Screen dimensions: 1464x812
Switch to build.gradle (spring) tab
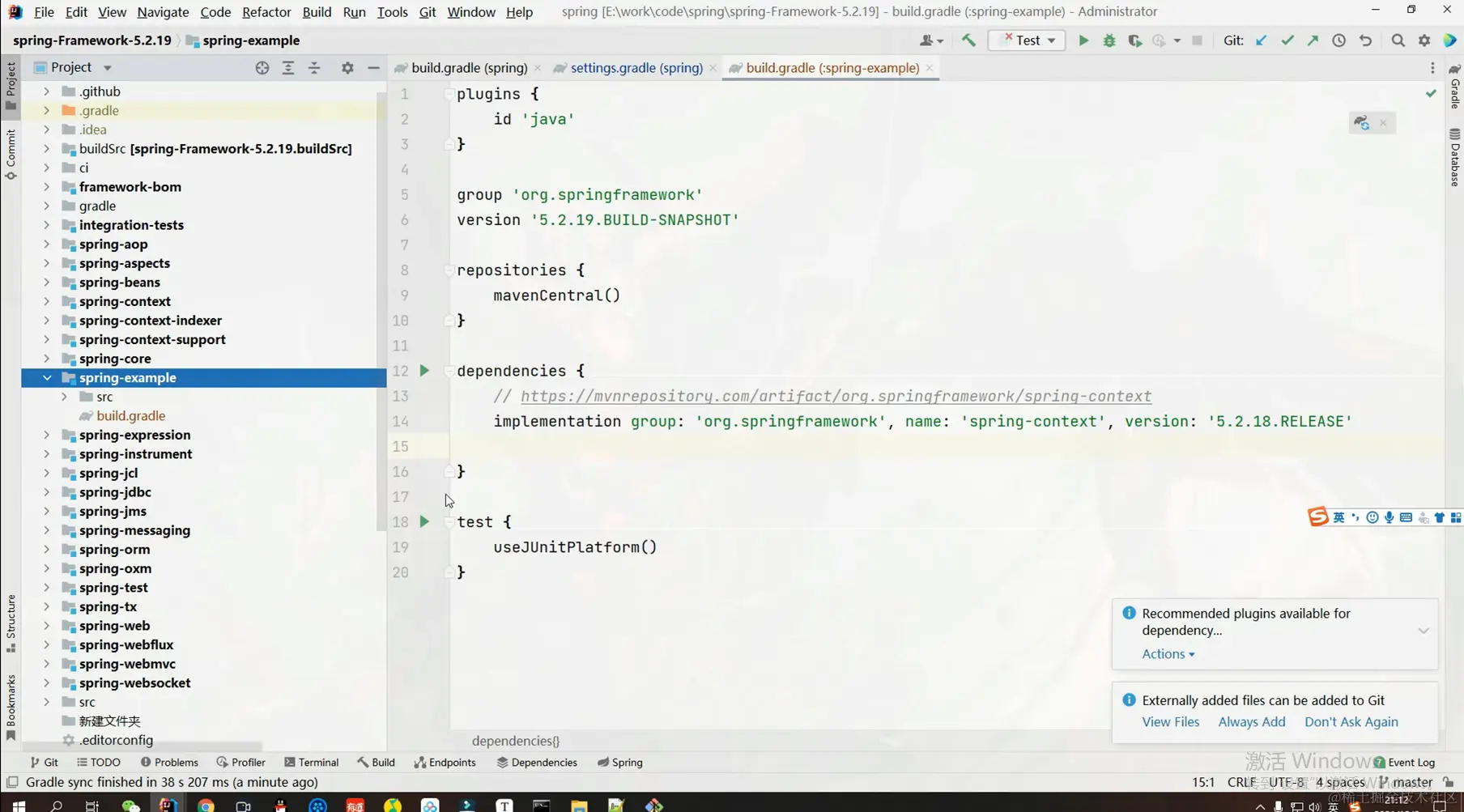click(x=469, y=68)
